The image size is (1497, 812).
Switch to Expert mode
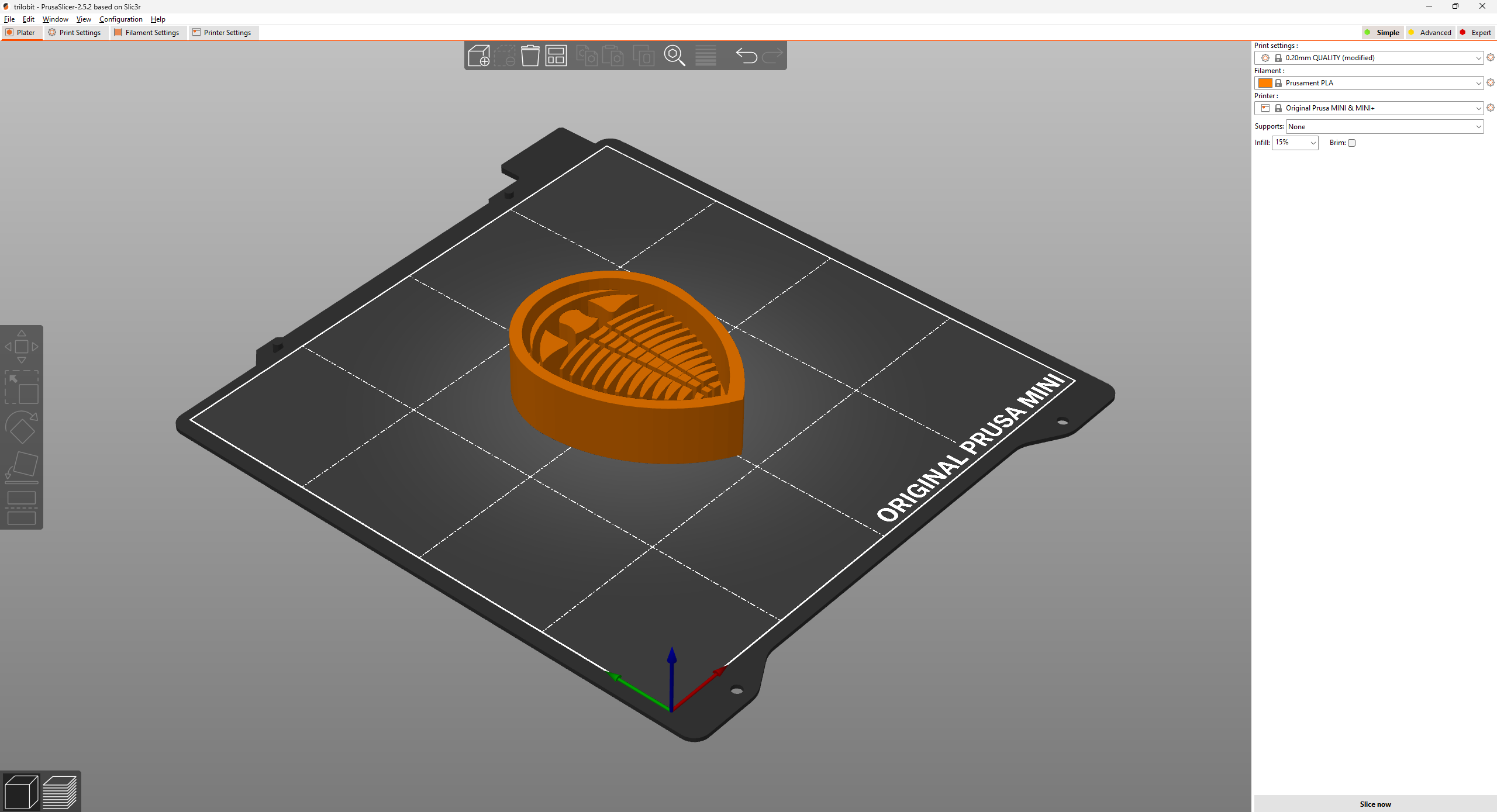coord(1477,32)
